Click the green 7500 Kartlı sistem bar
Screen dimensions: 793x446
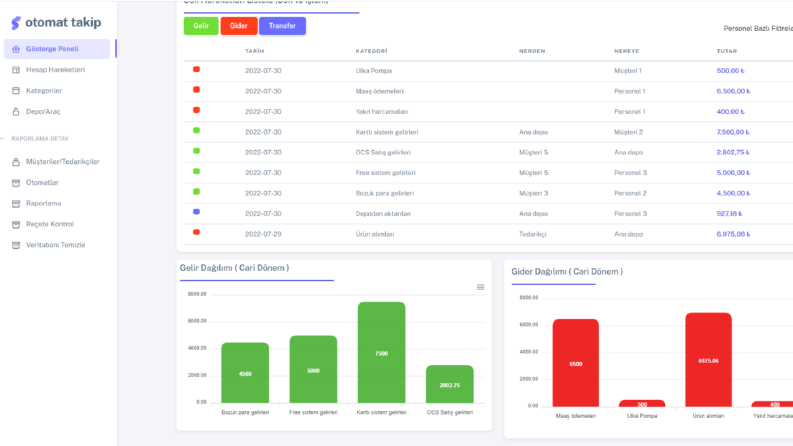(381, 353)
